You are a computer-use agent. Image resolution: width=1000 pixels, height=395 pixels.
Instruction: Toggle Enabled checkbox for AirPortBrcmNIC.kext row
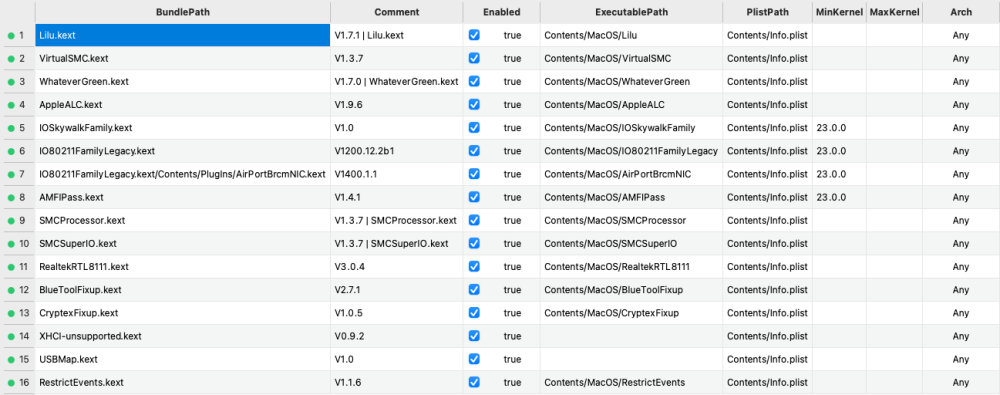474,174
